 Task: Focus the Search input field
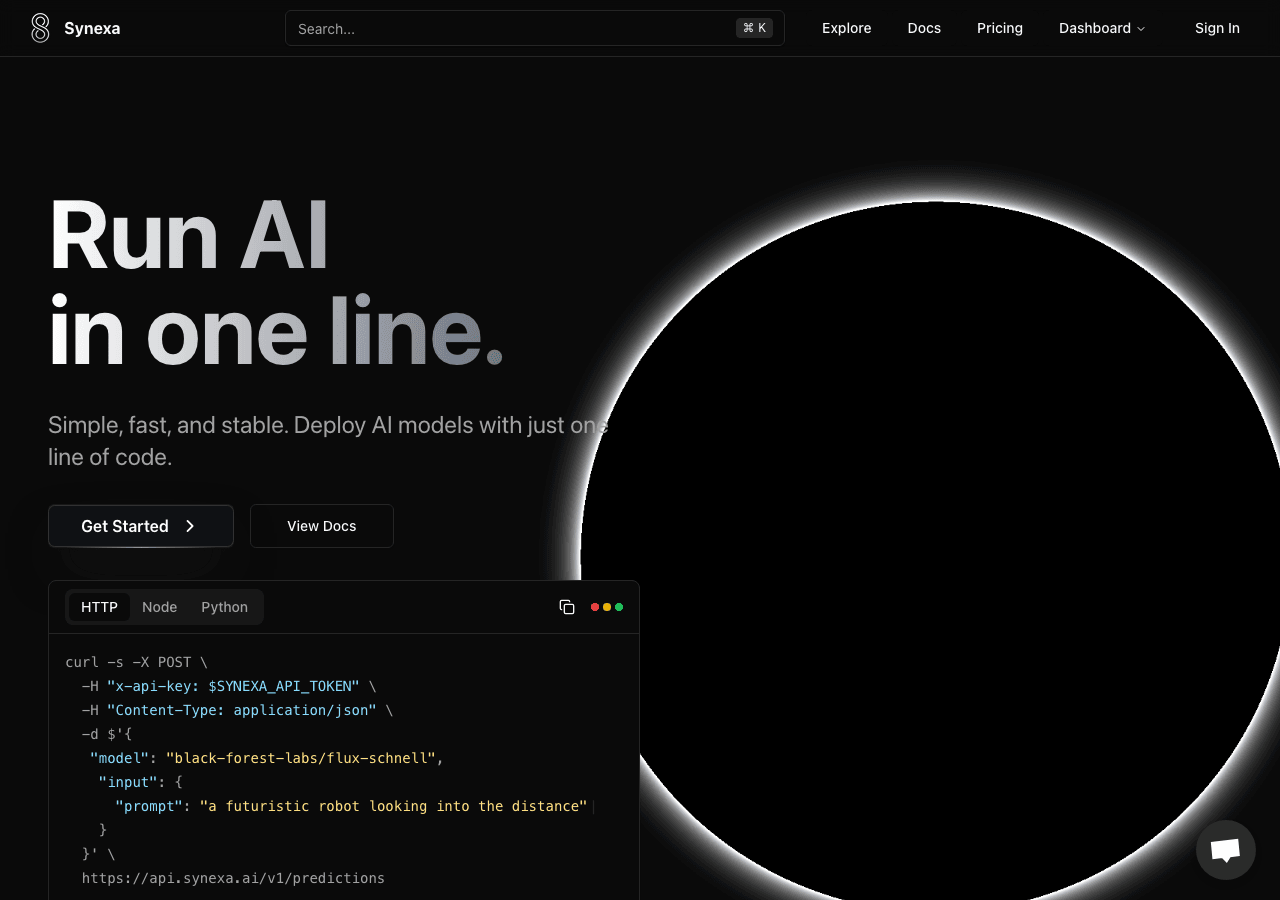[x=535, y=28]
